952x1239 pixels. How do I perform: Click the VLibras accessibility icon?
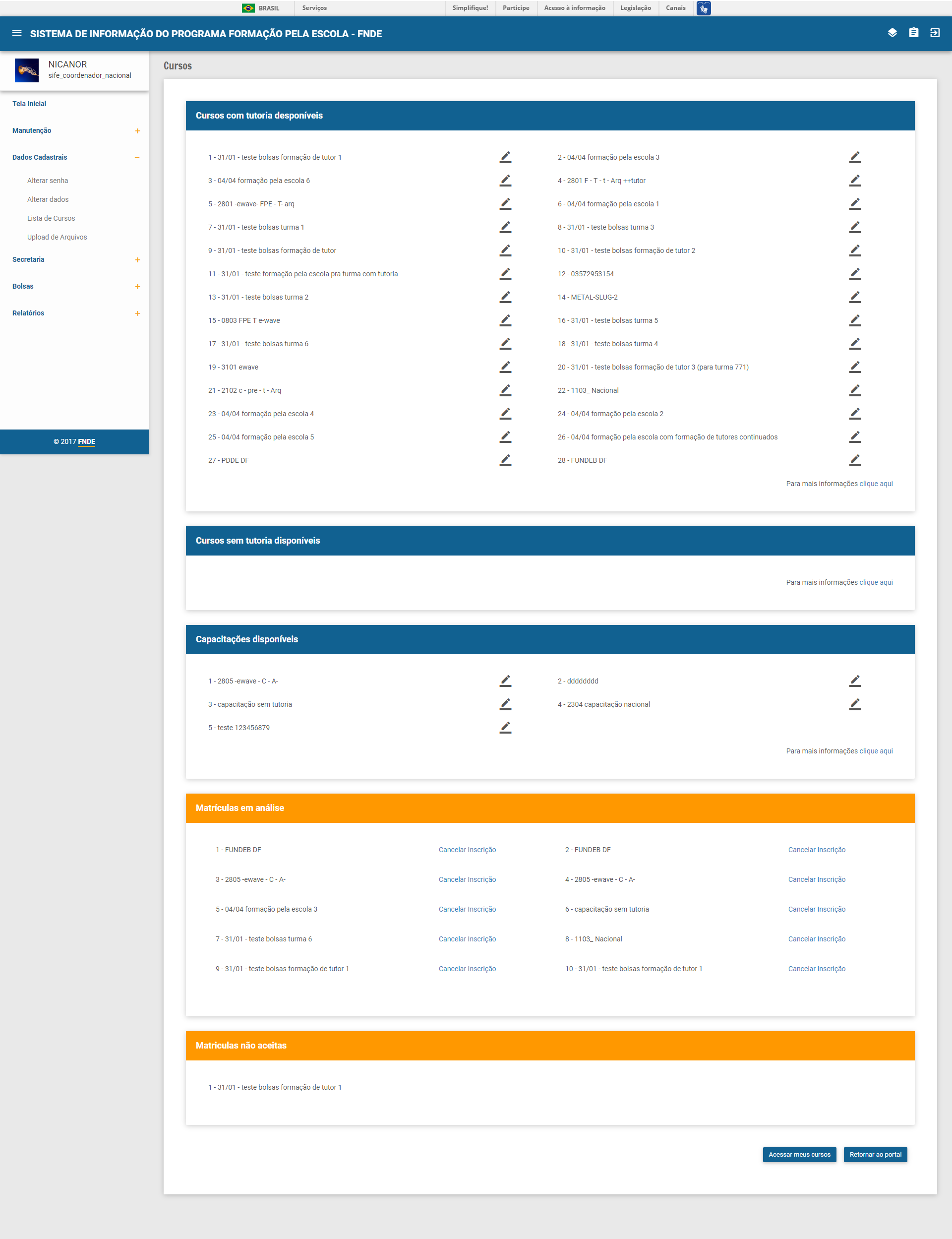pos(703,8)
